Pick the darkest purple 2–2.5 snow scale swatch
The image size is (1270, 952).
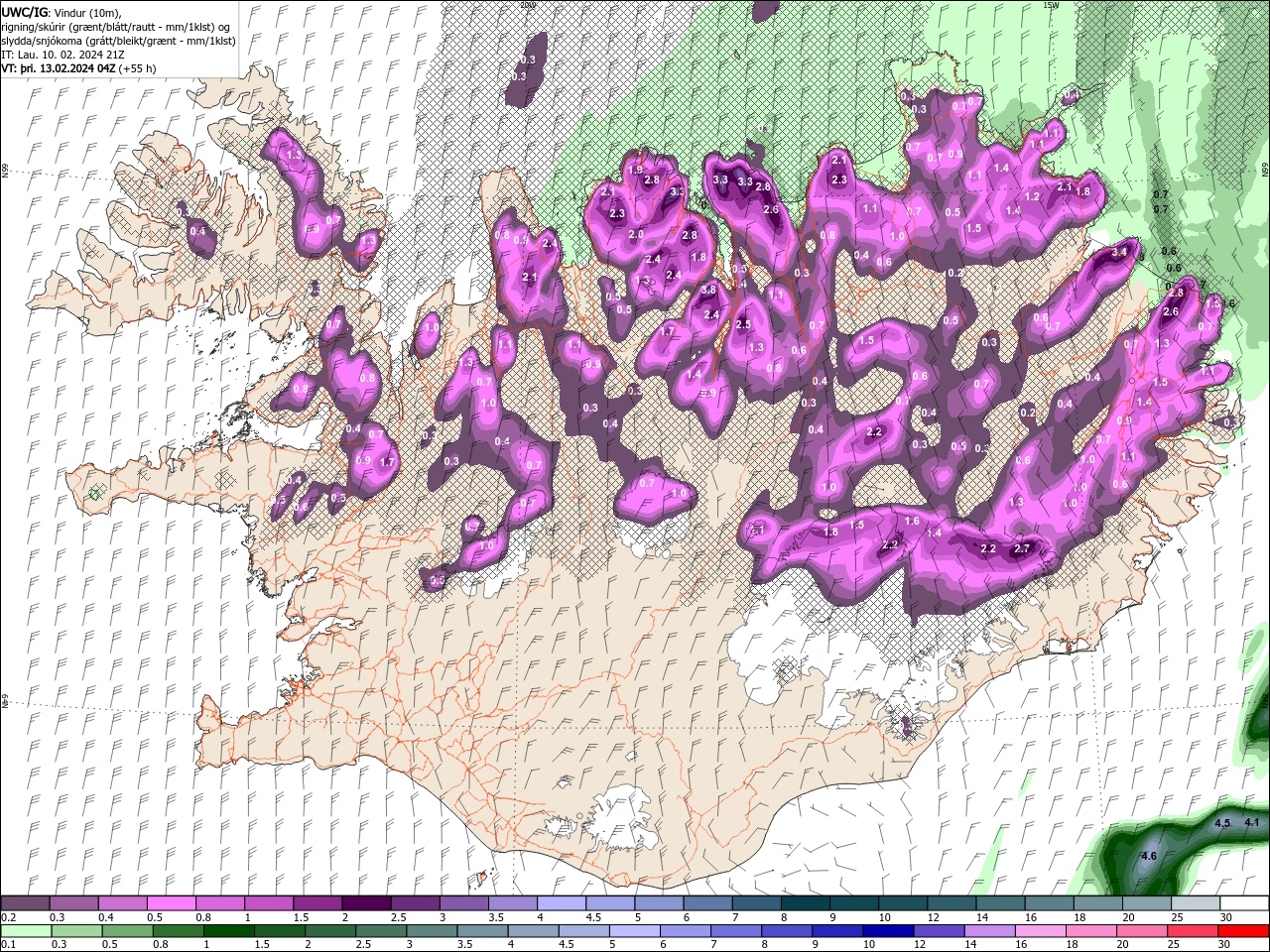click(366, 902)
